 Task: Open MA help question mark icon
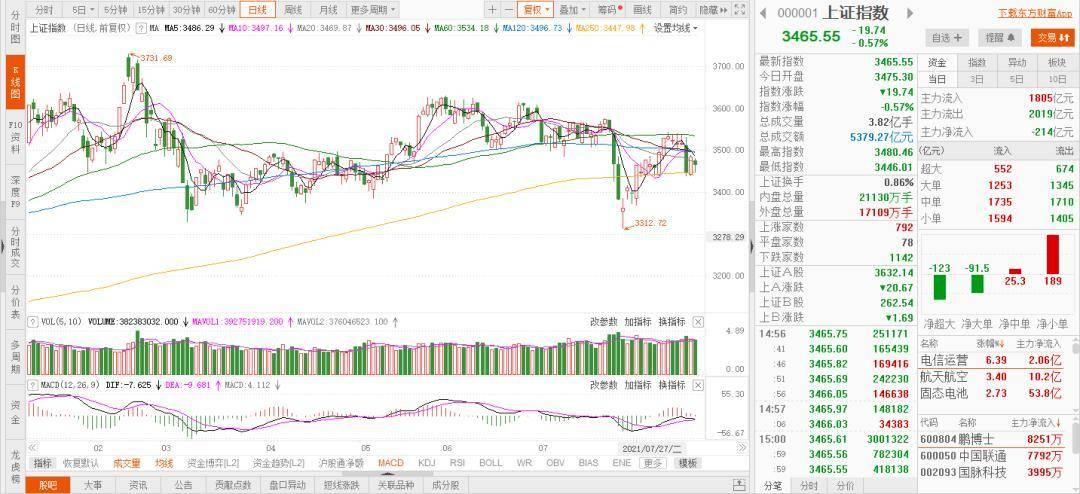(x=141, y=28)
